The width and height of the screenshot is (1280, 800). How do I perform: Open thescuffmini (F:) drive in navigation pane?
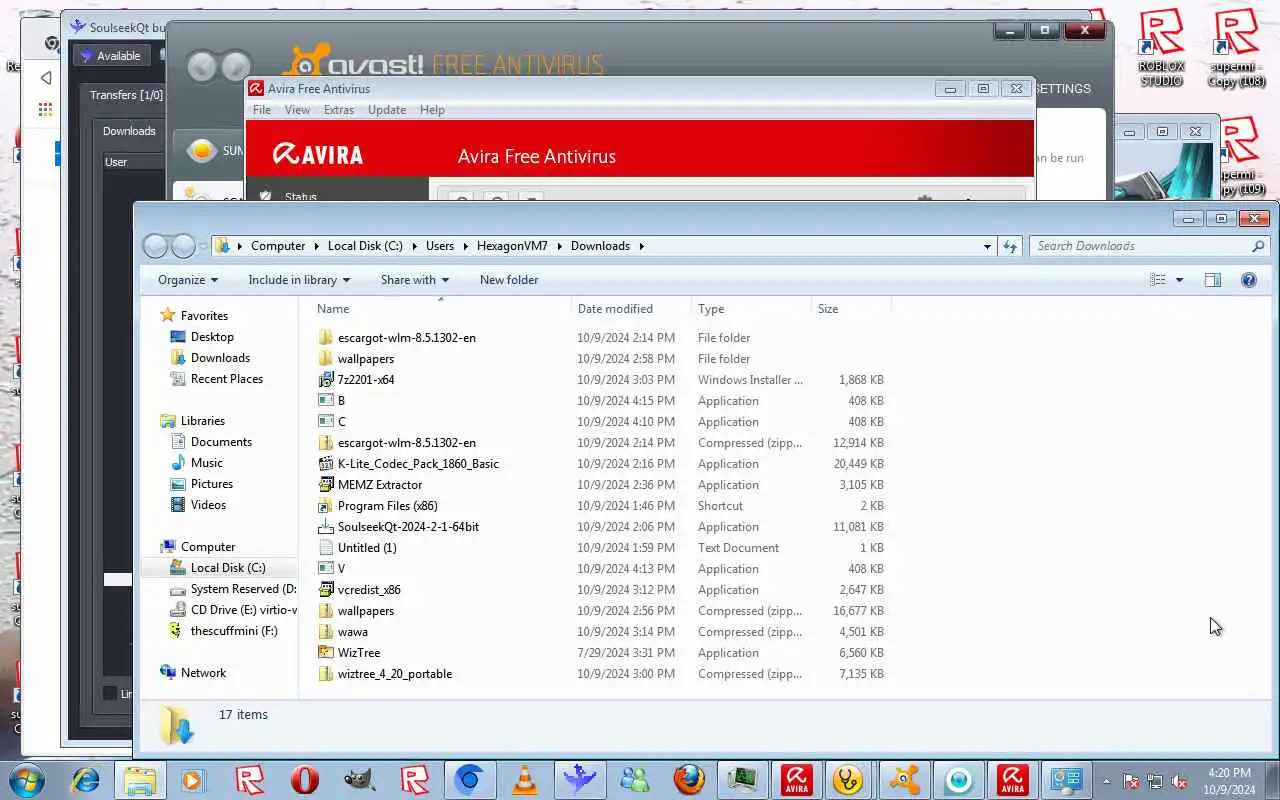[234, 631]
